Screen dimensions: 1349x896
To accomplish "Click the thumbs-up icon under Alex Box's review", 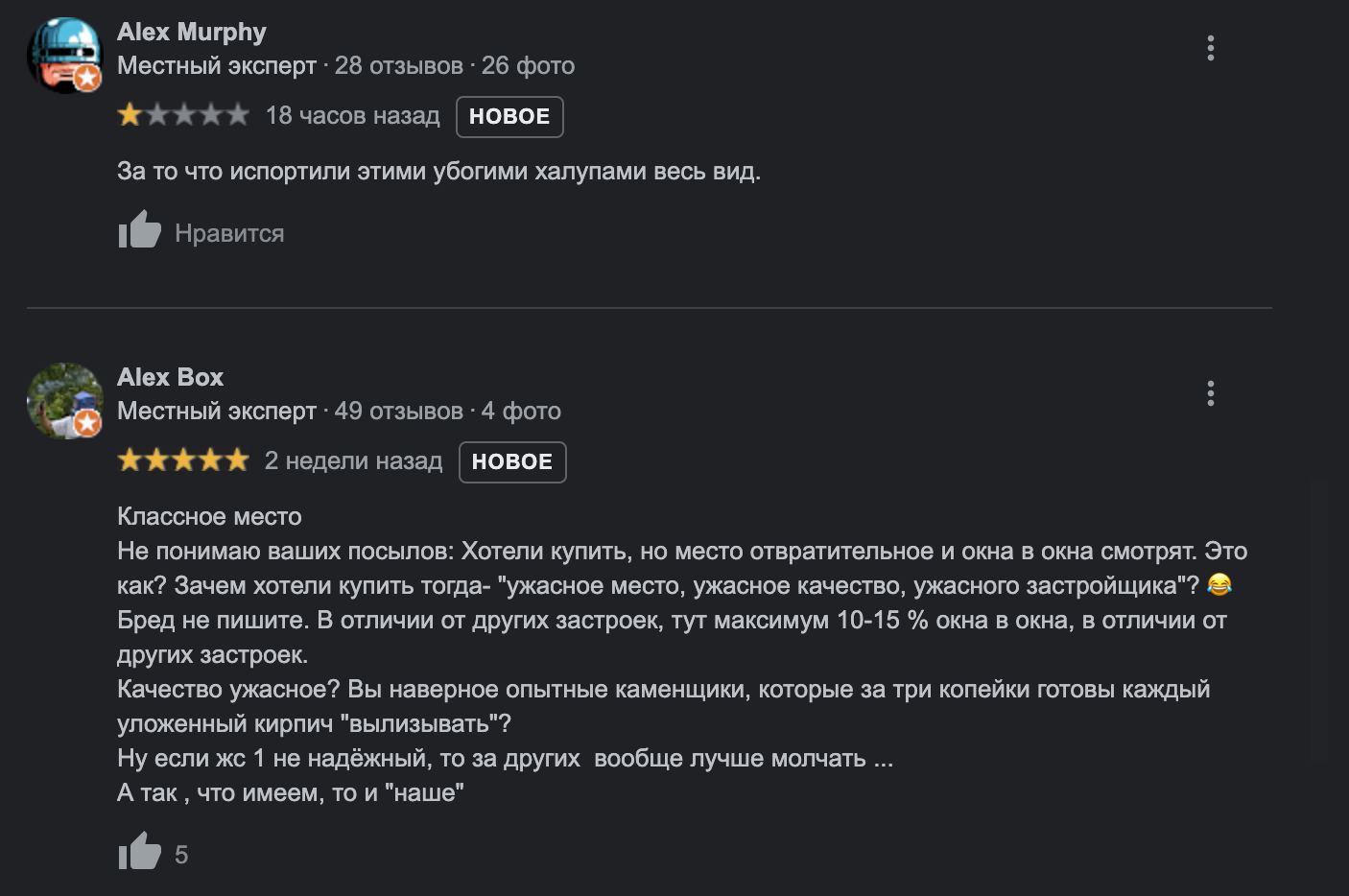I will [140, 852].
